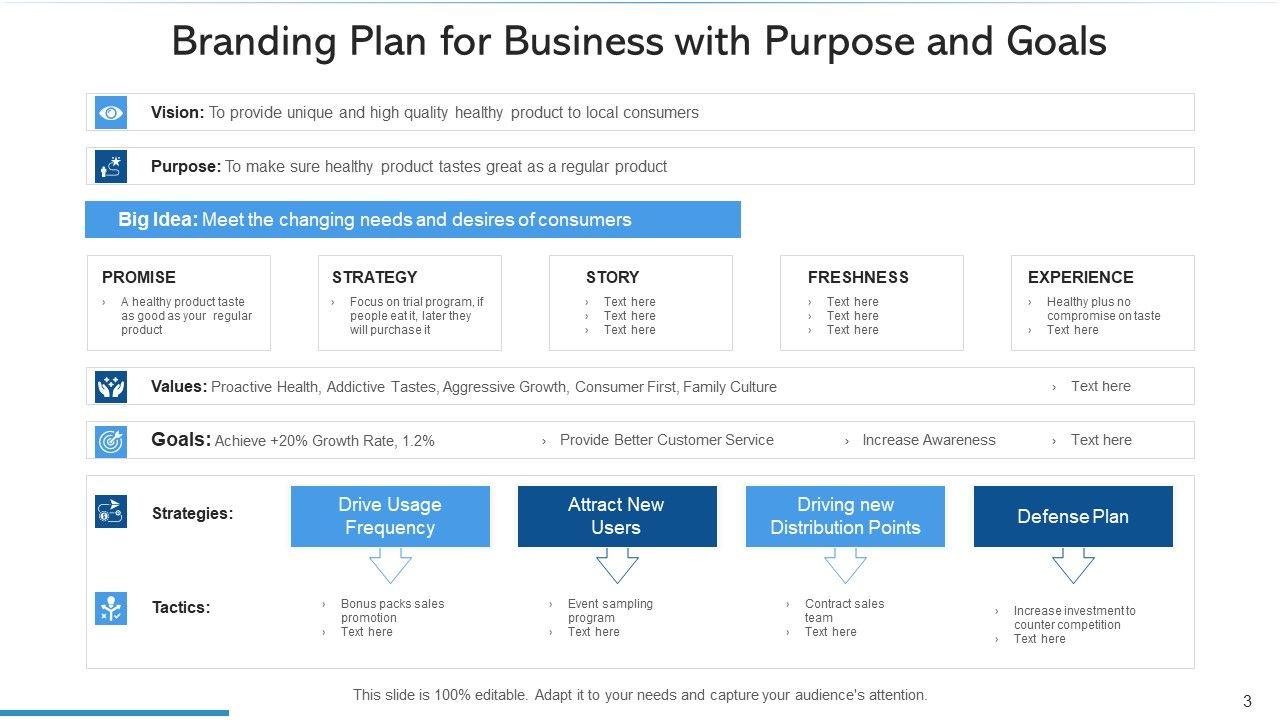Click the Tactics icon
1280x720 pixels.
click(x=111, y=608)
